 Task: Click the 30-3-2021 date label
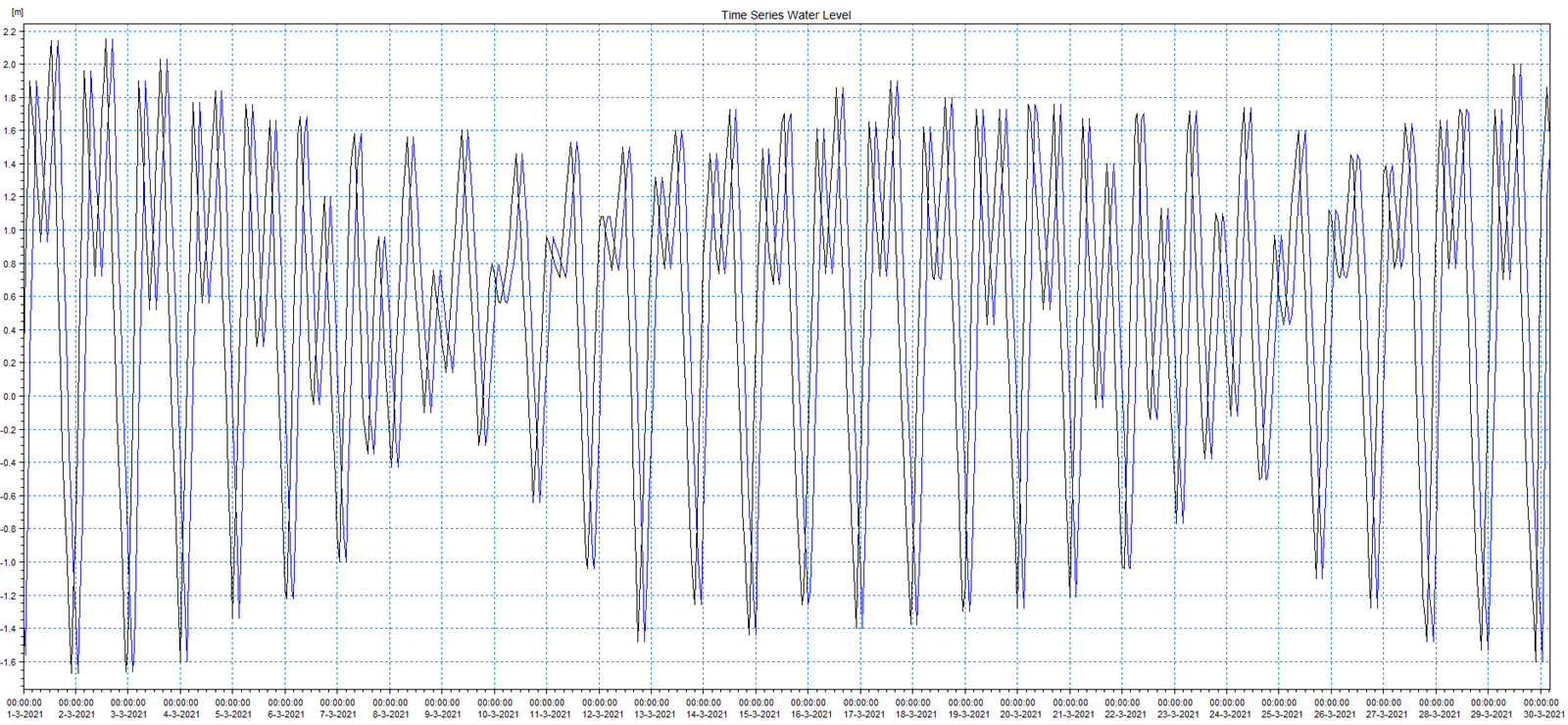[x=1543, y=714]
